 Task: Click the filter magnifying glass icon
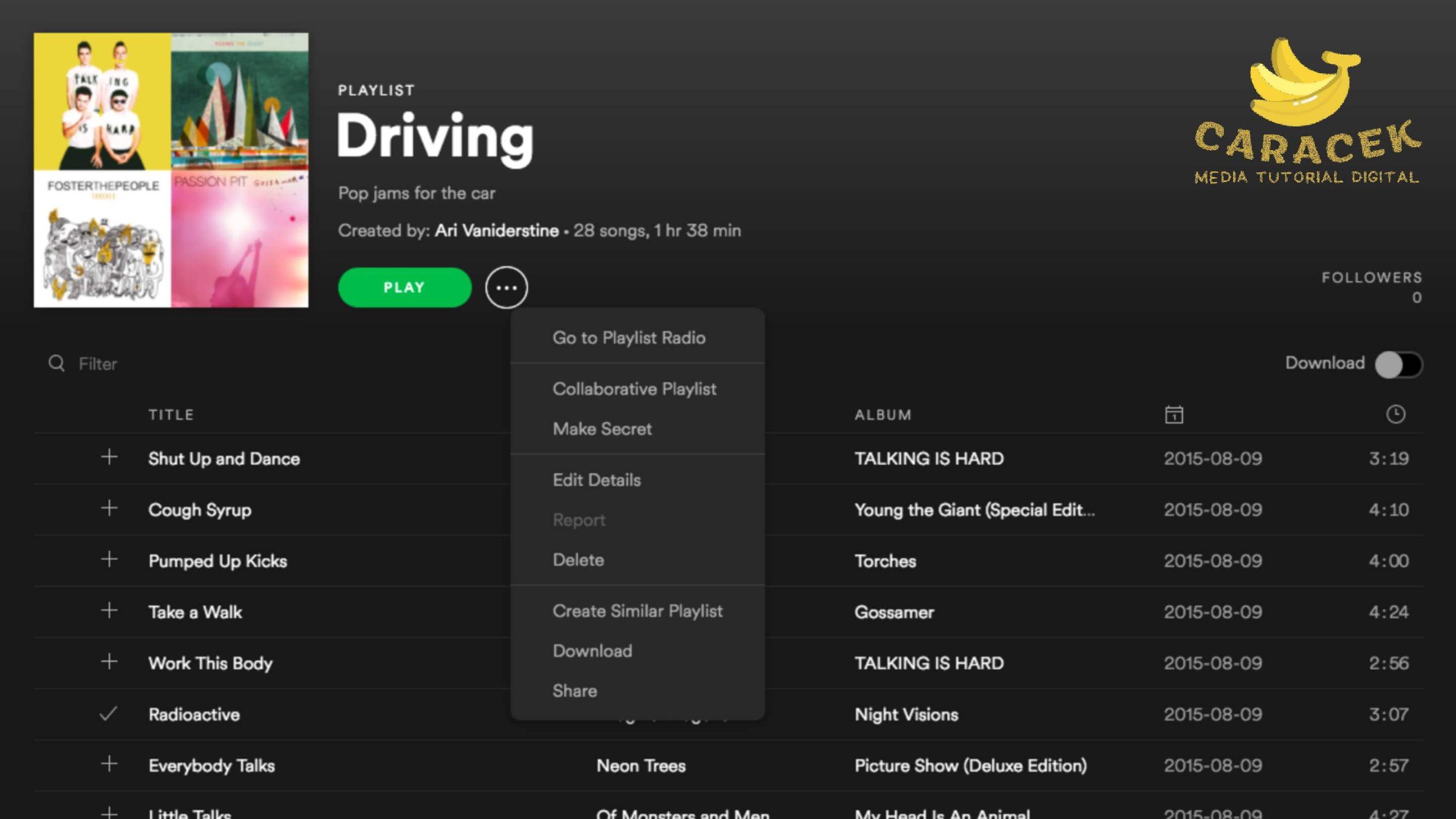tap(56, 363)
